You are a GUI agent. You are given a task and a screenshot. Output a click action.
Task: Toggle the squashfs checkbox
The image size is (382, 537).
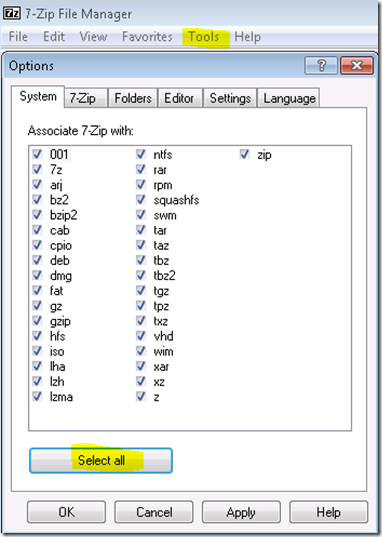click(141, 199)
